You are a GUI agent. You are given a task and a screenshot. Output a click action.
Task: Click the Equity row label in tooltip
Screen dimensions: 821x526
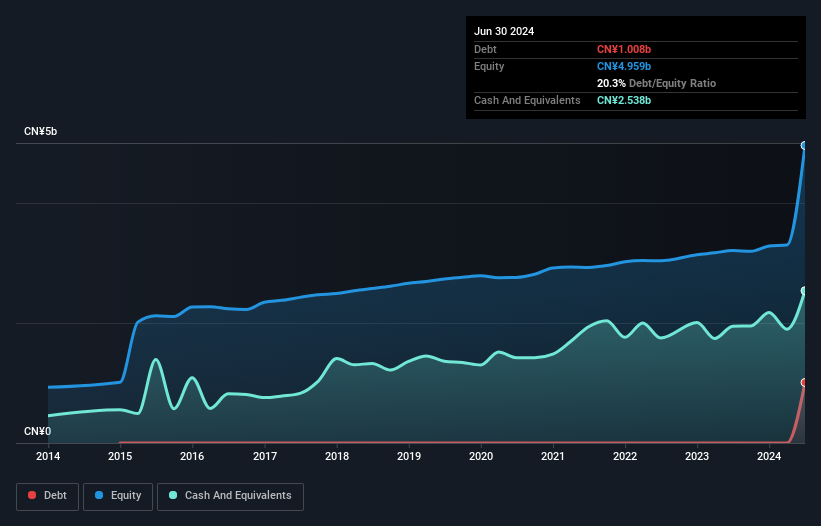click(x=489, y=66)
